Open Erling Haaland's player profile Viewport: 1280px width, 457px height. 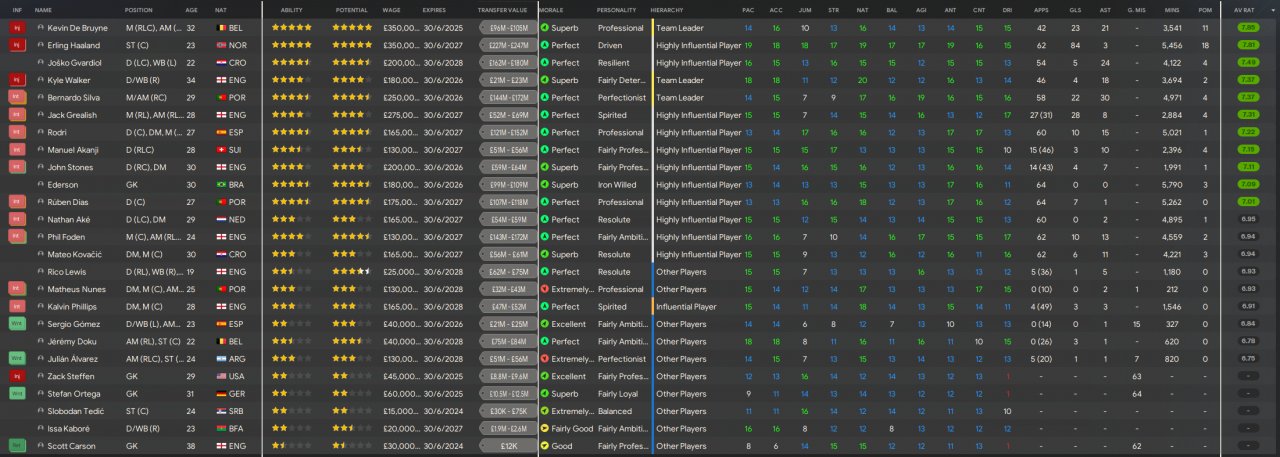[x=75, y=45]
